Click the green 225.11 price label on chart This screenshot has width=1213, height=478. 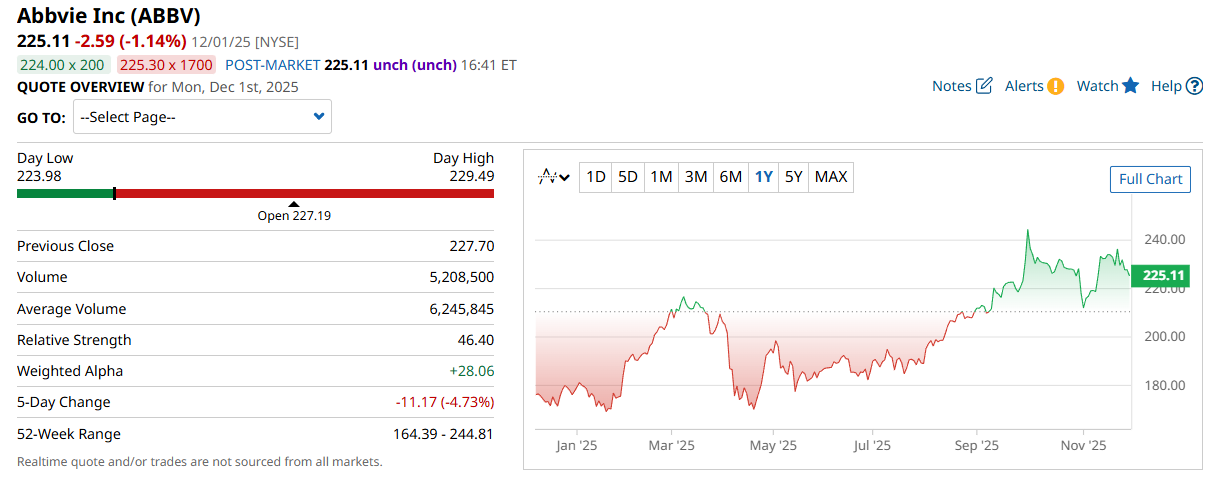point(1162,275)
